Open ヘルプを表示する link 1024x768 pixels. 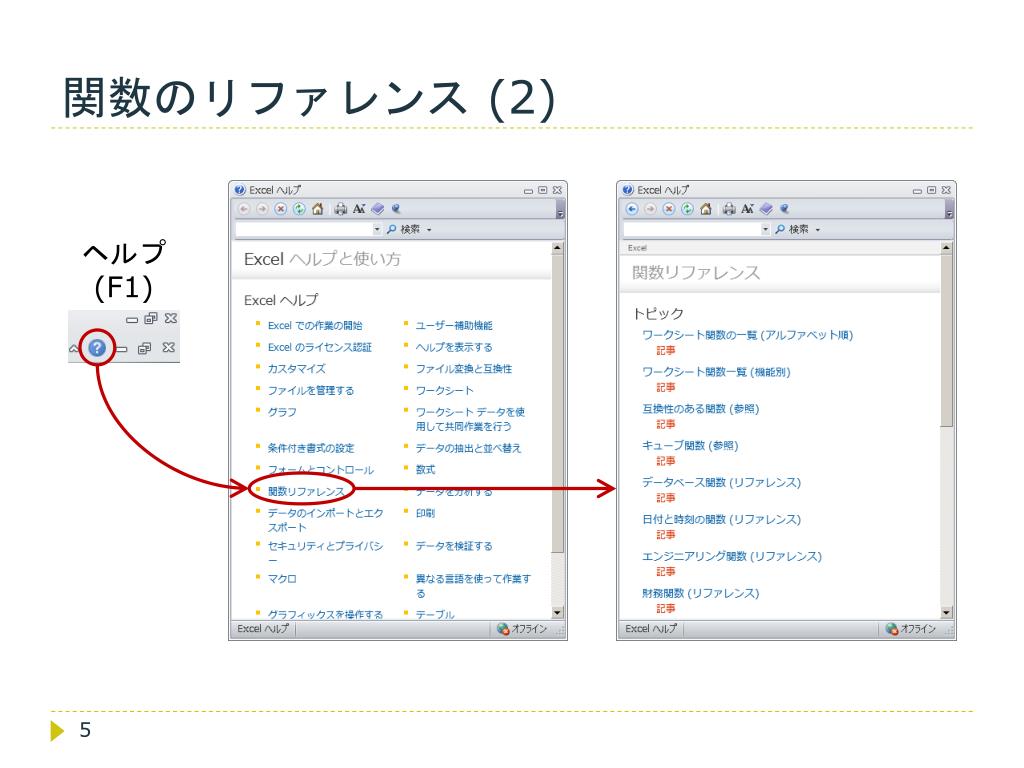pyautogui.click(x=454, y=347)
